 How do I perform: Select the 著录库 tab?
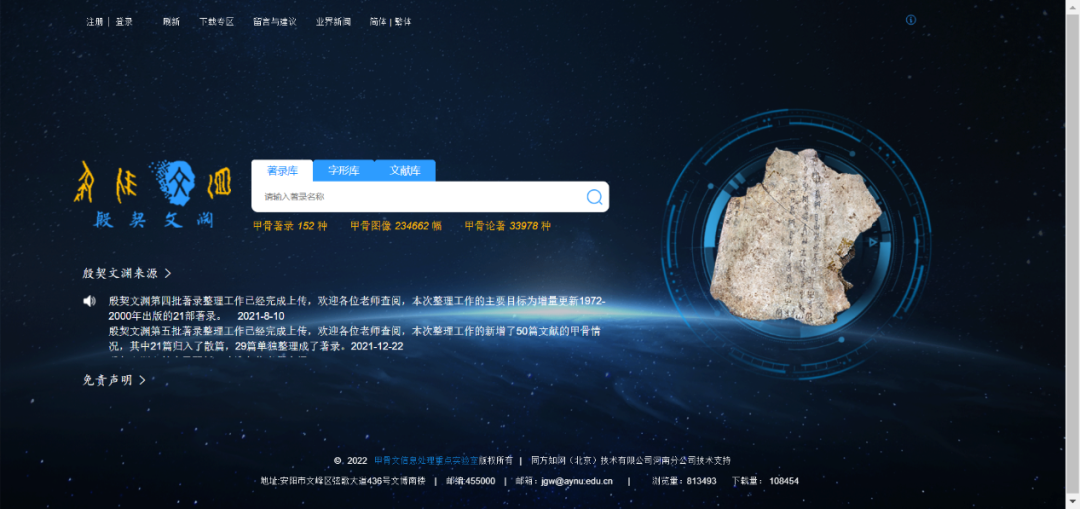(282, 171)
